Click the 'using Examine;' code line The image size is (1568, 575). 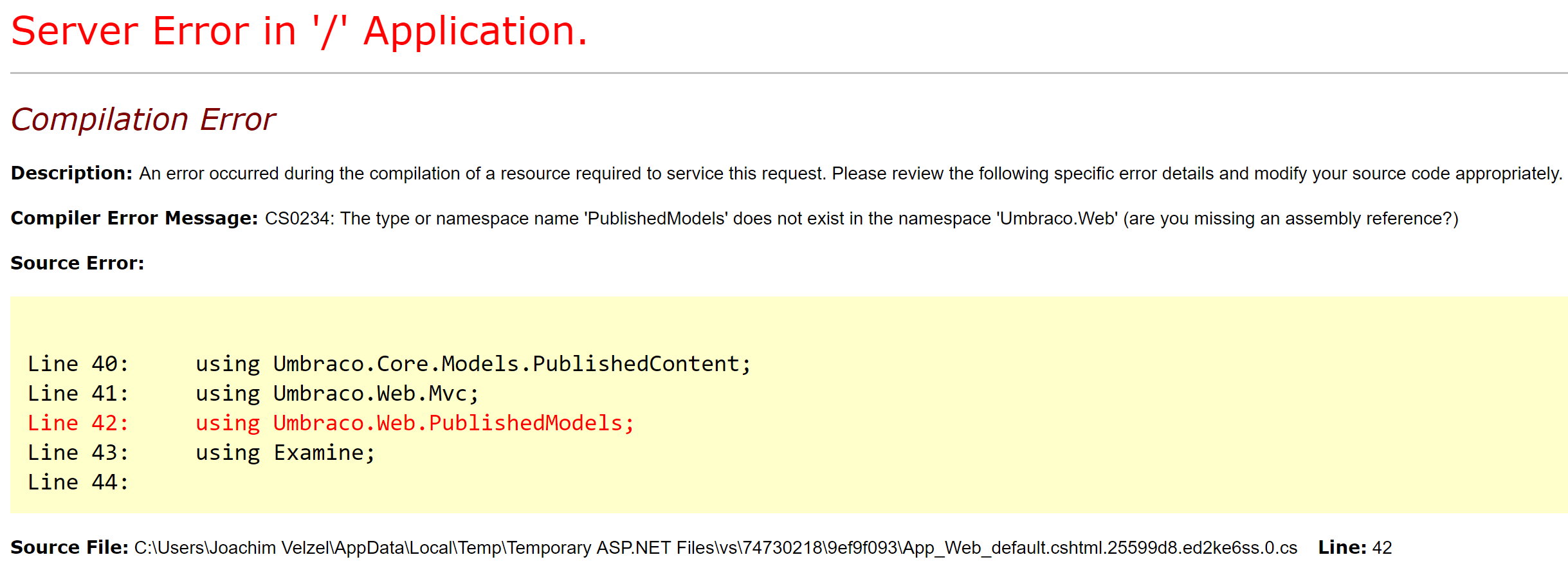(x=285, y=453)
